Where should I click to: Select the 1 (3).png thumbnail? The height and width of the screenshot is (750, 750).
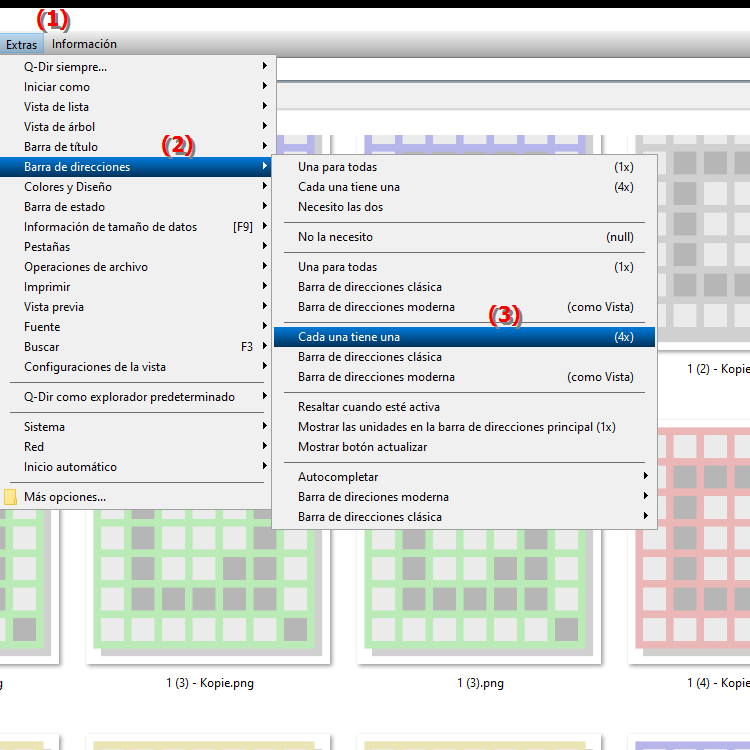pyautogui.click(x=479, y=596)
